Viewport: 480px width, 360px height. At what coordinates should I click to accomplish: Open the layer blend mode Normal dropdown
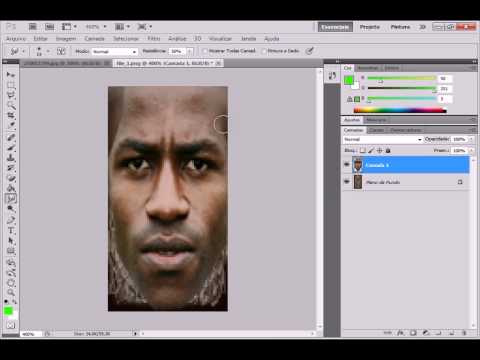tap(383, 139)
